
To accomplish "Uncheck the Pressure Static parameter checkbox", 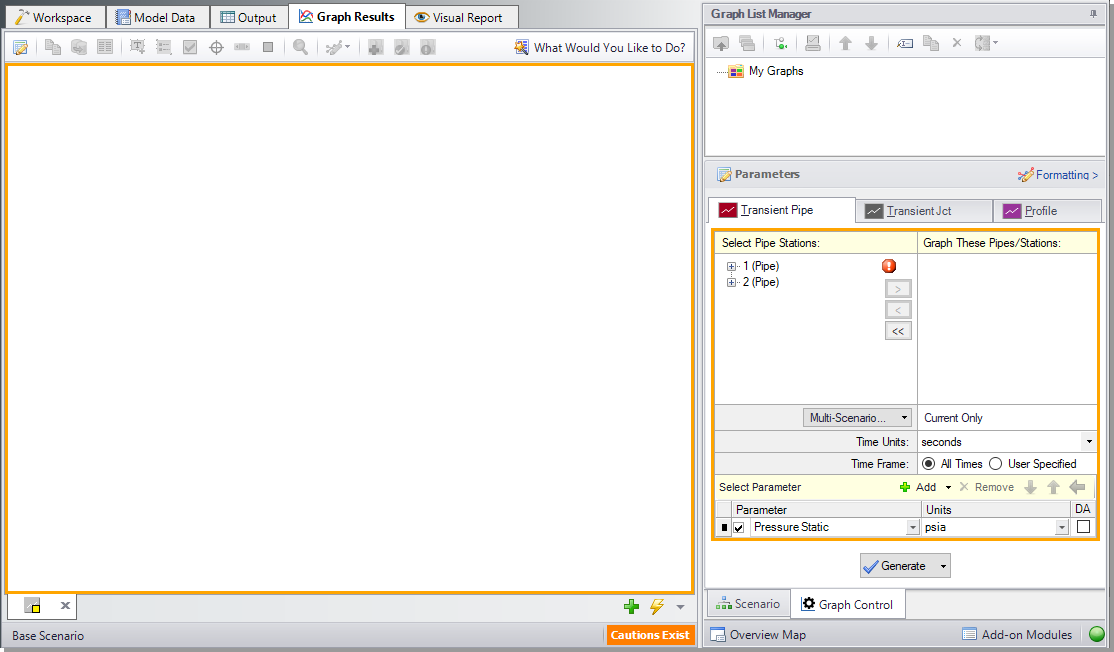I will coord(739,527).
